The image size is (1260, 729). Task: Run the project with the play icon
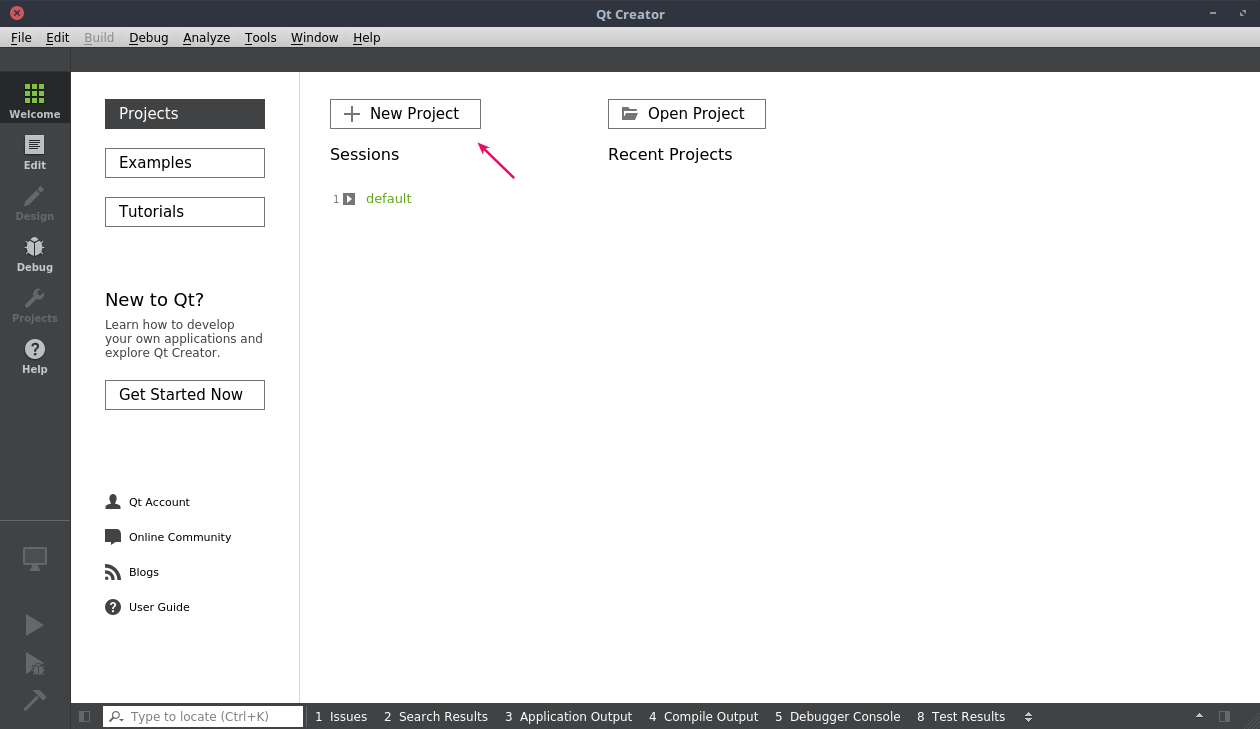[x=34, y=624]
